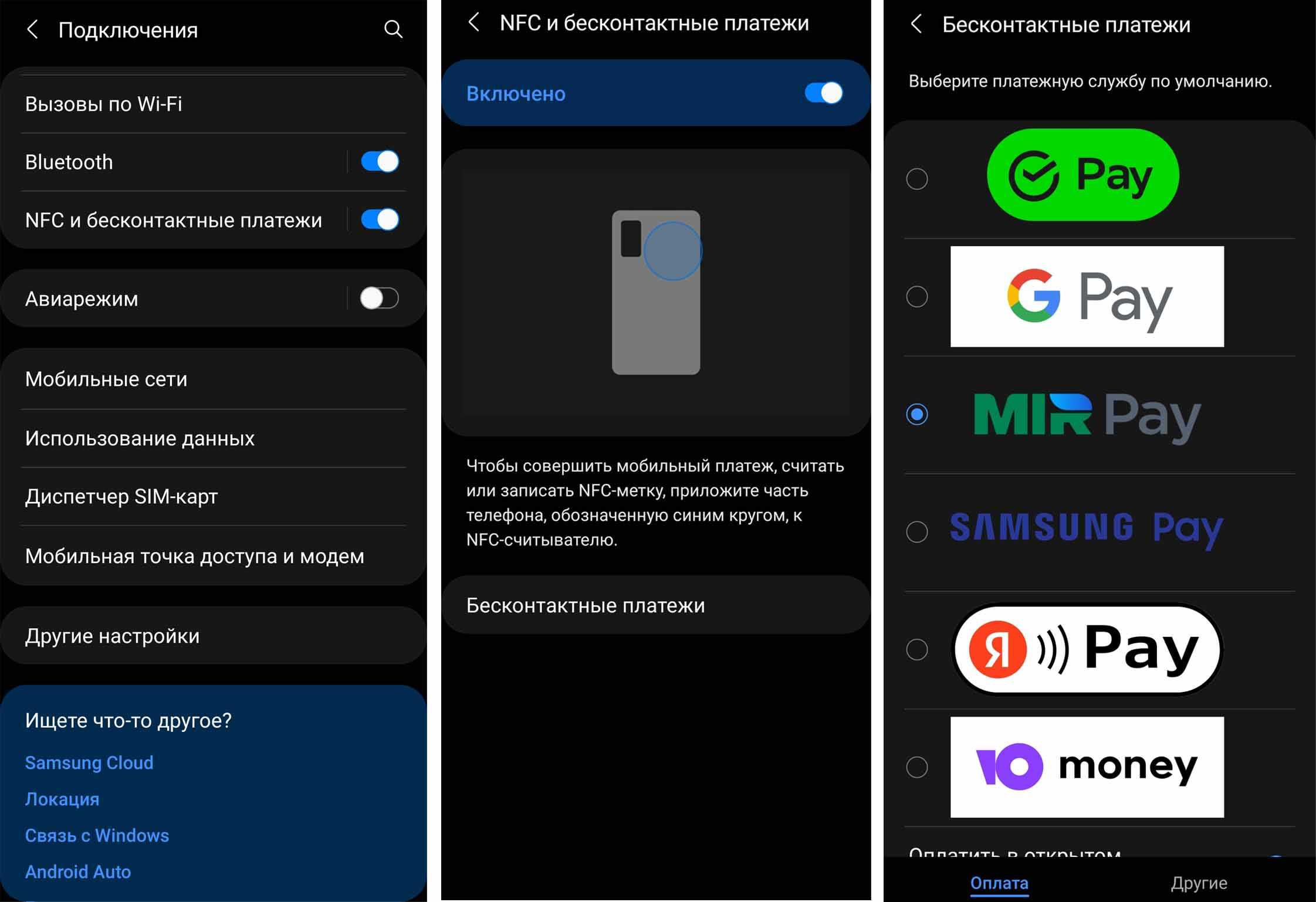Open Вызовы по Wi-Fi settings

(214, 104)
